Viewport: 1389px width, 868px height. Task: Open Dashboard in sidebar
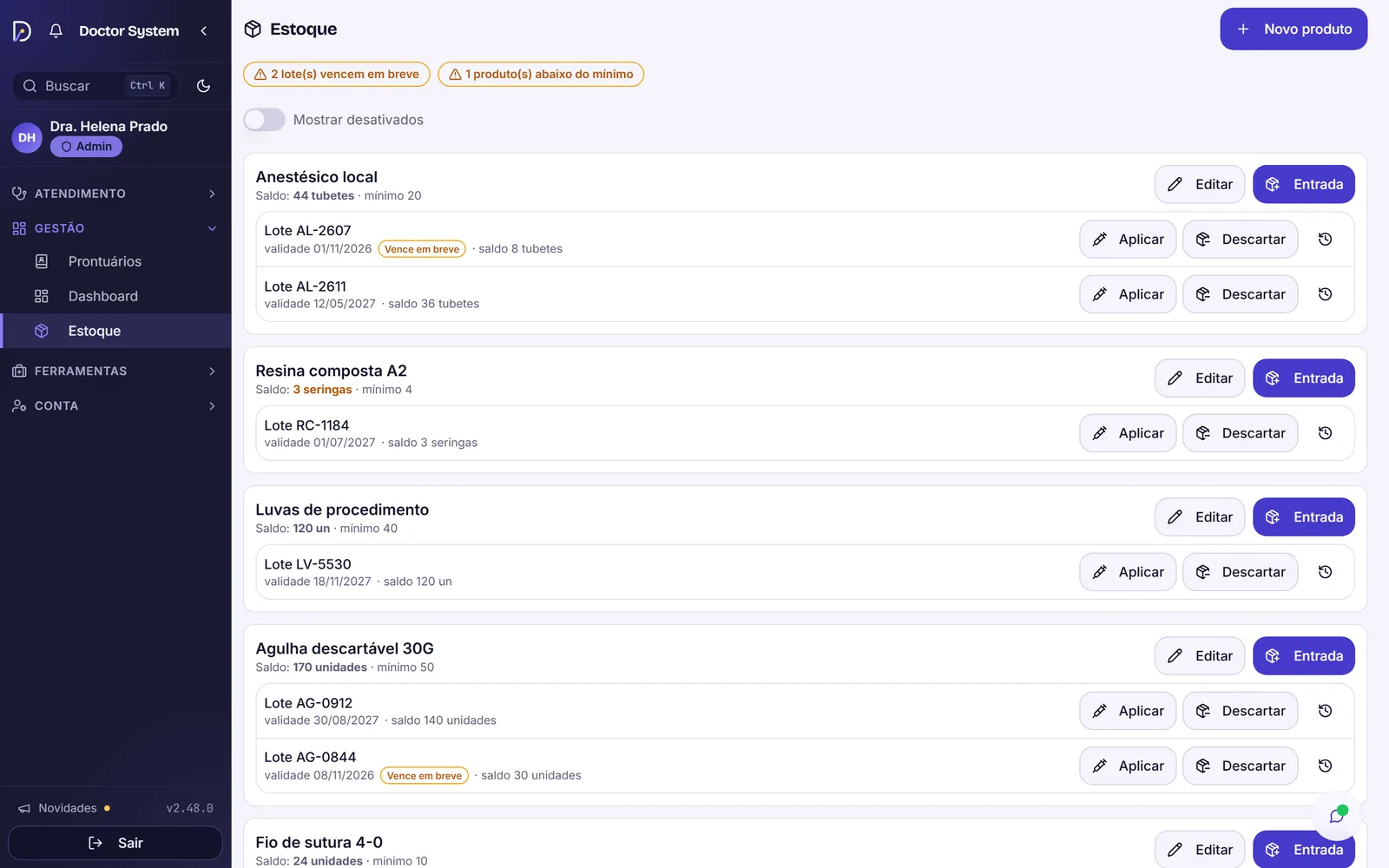pyautogui.click(x=115, y=296)
